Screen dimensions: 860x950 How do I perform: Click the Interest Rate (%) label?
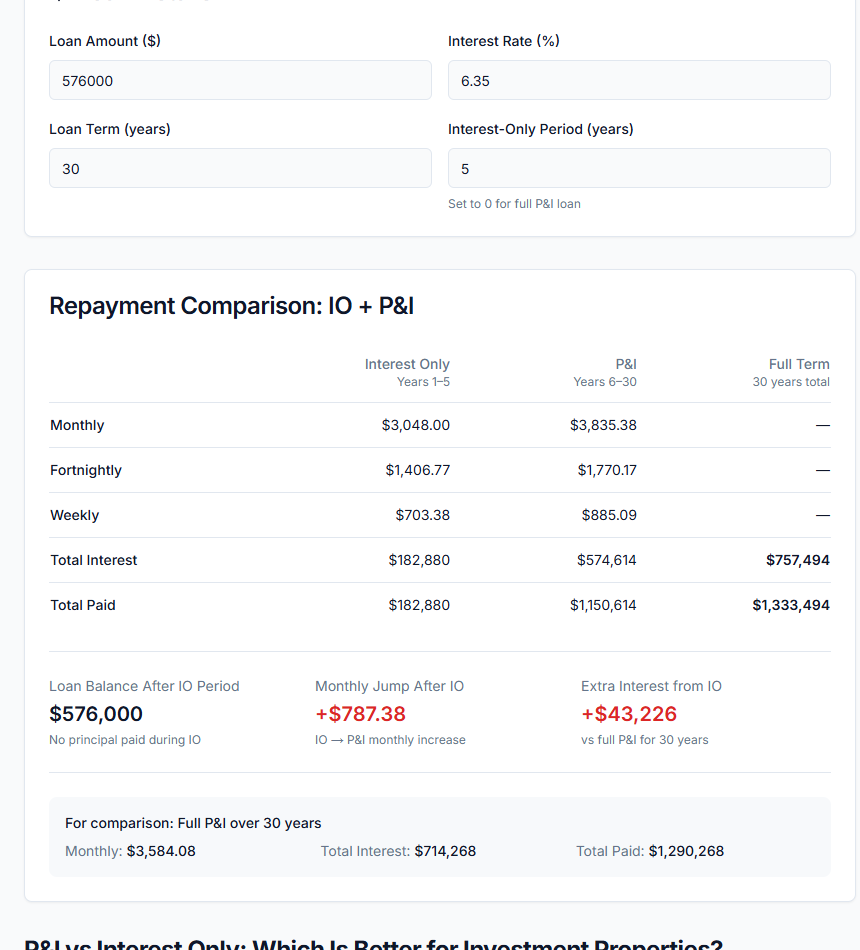tap(503, 41)
